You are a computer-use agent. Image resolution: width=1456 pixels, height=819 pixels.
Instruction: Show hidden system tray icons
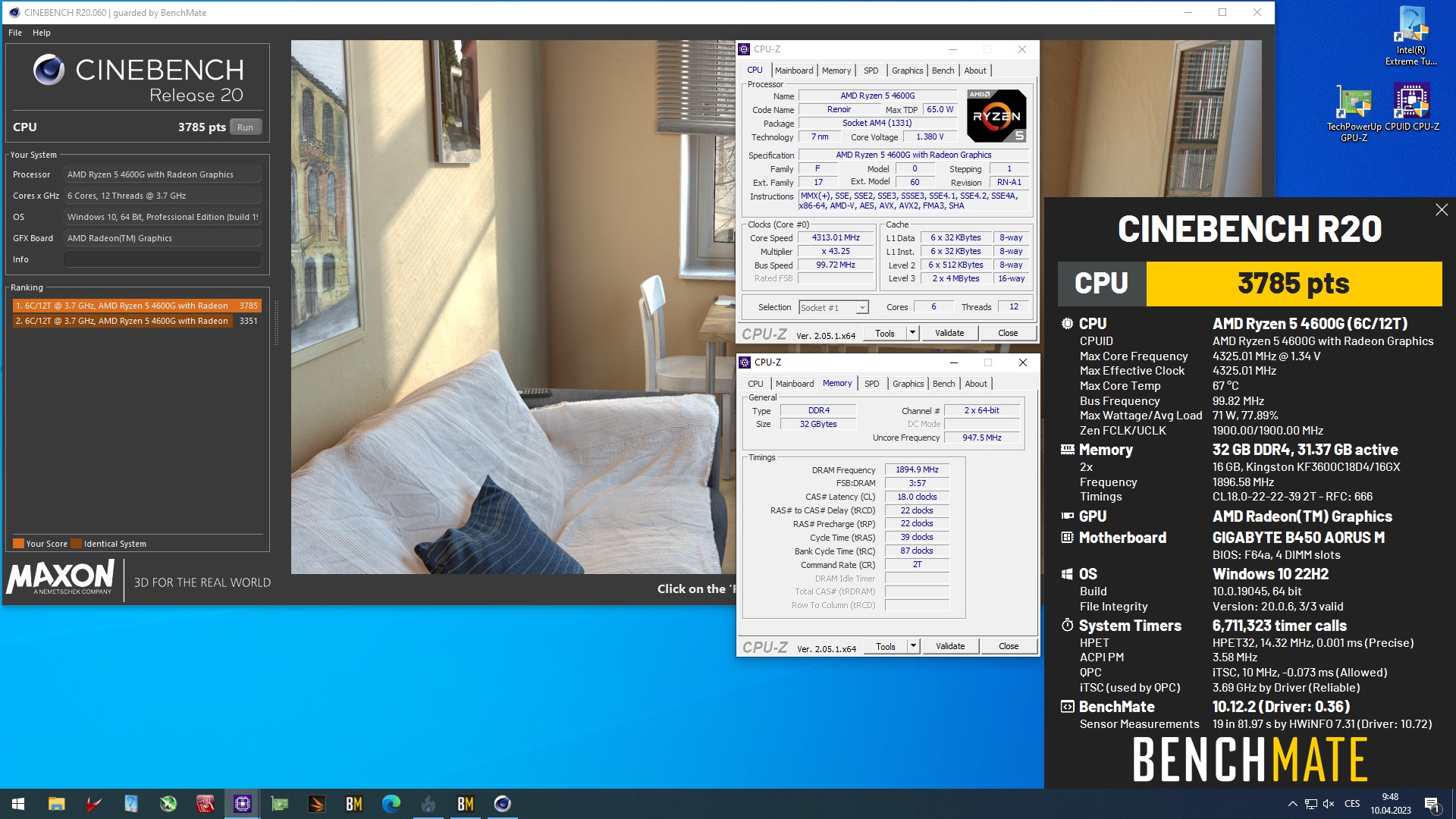click(1292, 804)
